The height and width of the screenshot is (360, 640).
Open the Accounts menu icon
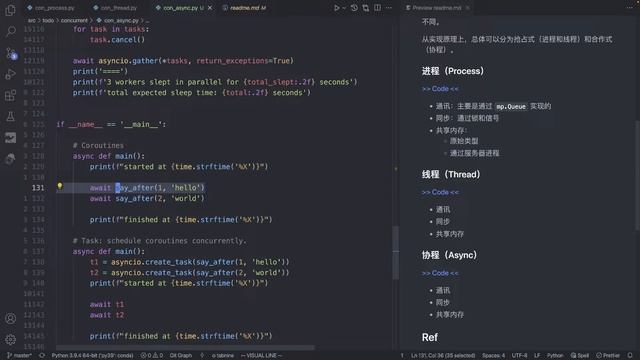(x=10, y=318)
